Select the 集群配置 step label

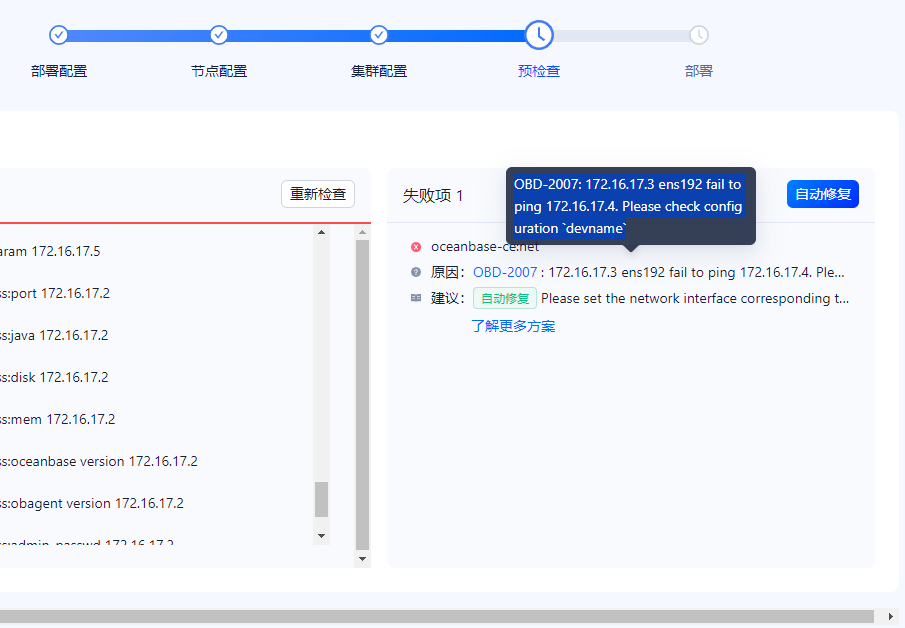pos(379,71)
